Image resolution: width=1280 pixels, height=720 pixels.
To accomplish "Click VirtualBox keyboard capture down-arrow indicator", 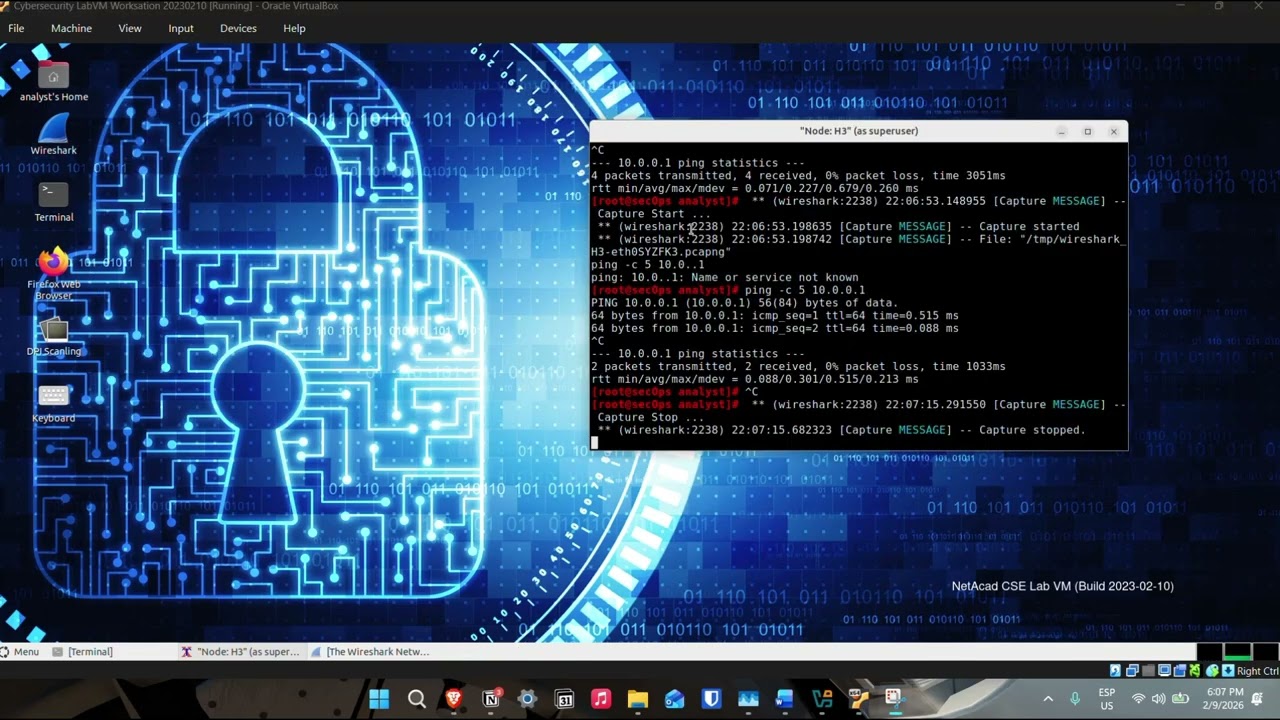I will click(x=1229, y=671).
